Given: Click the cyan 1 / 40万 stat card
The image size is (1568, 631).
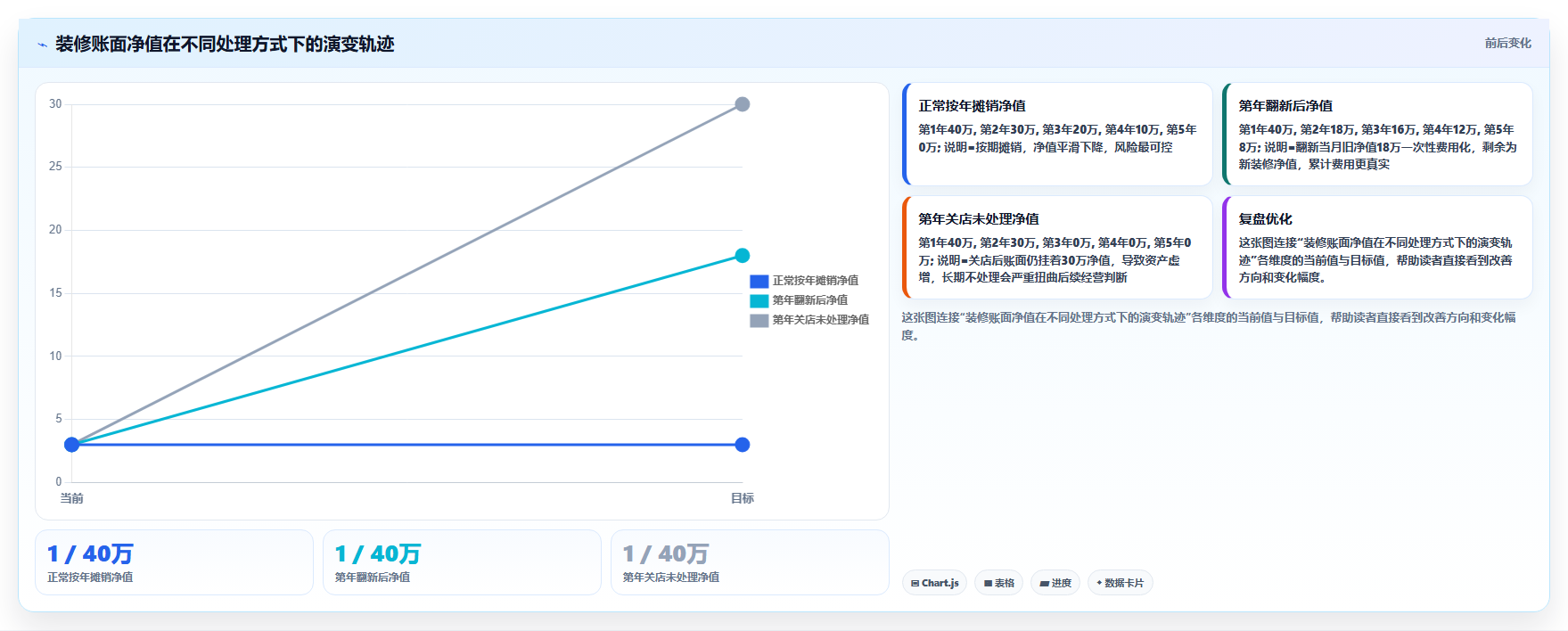Looking at the screenshot, I should 462,562.
